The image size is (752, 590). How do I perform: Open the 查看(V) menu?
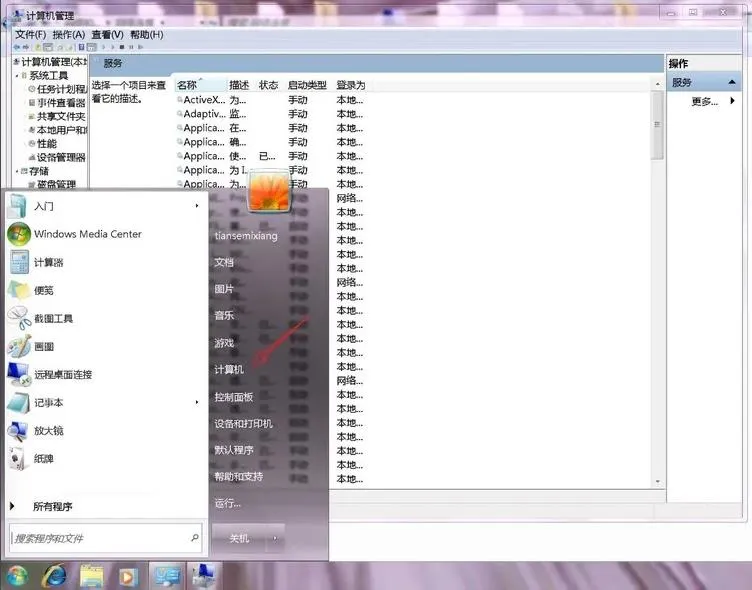[x=107, y=35]
